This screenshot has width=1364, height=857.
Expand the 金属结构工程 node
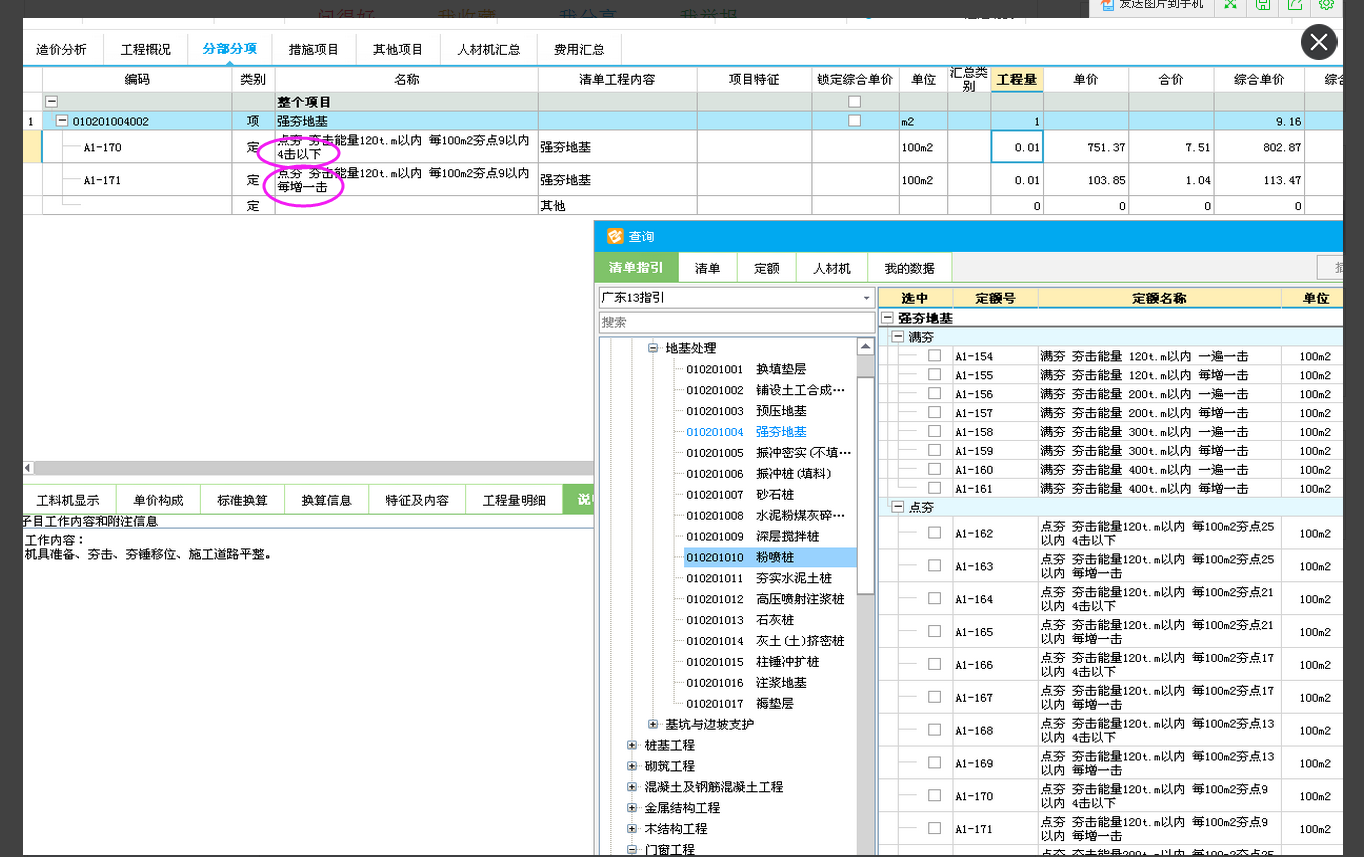coord(632,808)
